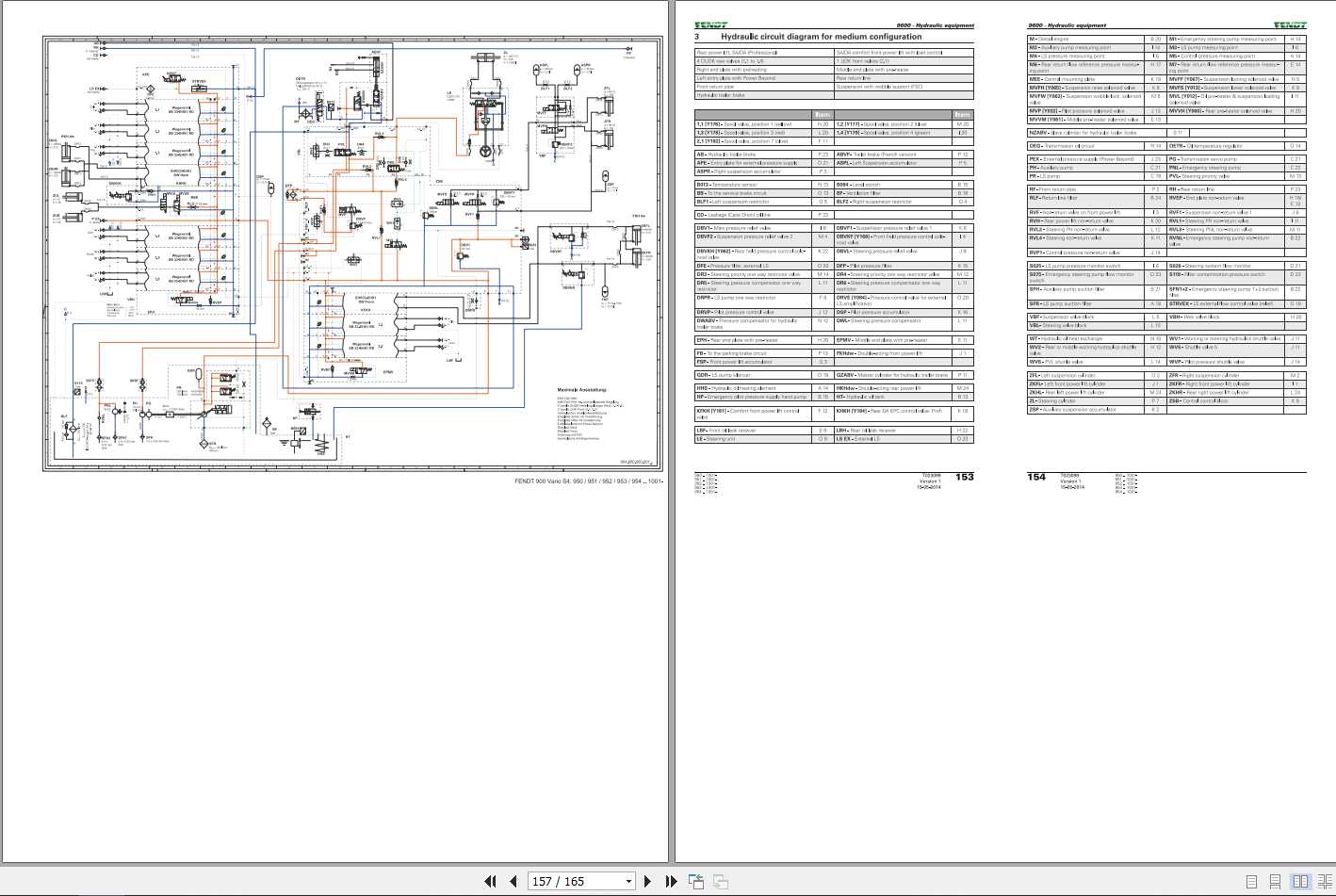Select the single-page view icon
The image size is (1336, 896).
(1251, 881)
